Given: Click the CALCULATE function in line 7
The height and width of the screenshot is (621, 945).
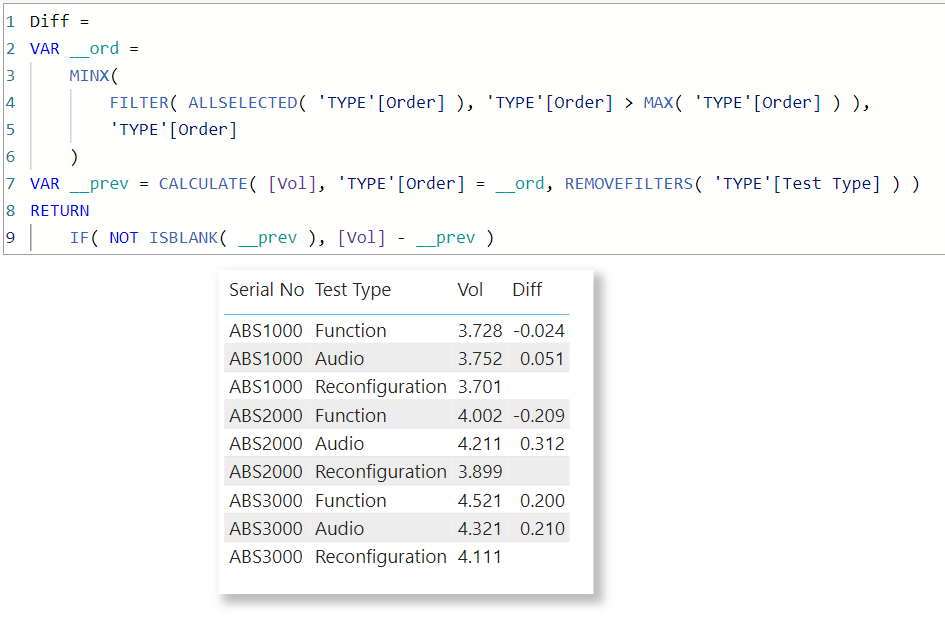Looking at the screenshot, I should [x=203, y=184].
